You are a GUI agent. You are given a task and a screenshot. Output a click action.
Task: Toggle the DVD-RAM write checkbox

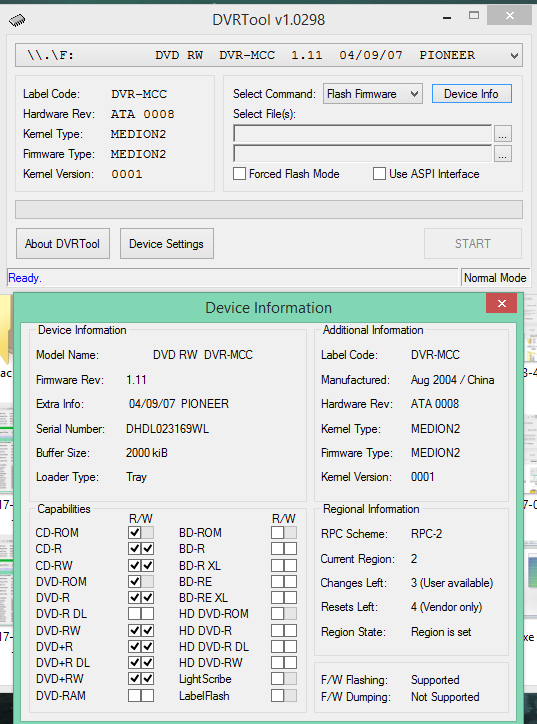pos(147,695)
